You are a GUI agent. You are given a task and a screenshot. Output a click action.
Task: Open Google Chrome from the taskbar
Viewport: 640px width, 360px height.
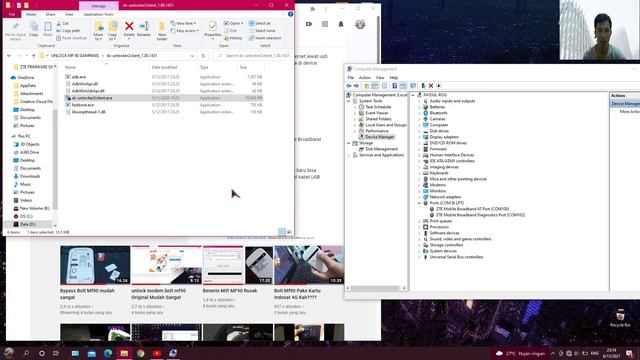tap(140, 353)
